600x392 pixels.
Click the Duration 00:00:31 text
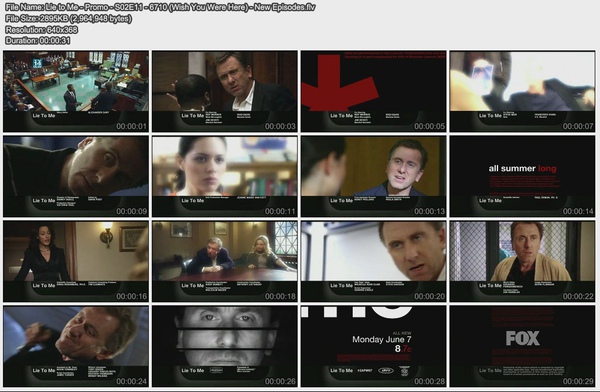38,40
